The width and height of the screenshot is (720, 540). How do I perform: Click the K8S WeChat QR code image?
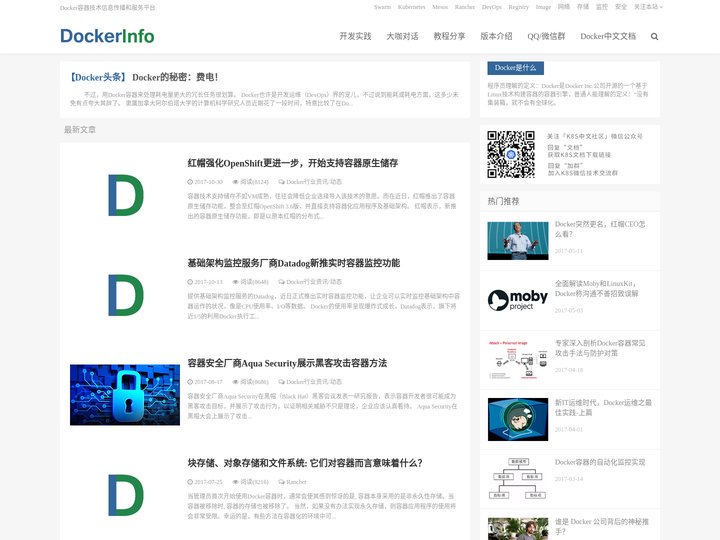[x=511, y=154]
